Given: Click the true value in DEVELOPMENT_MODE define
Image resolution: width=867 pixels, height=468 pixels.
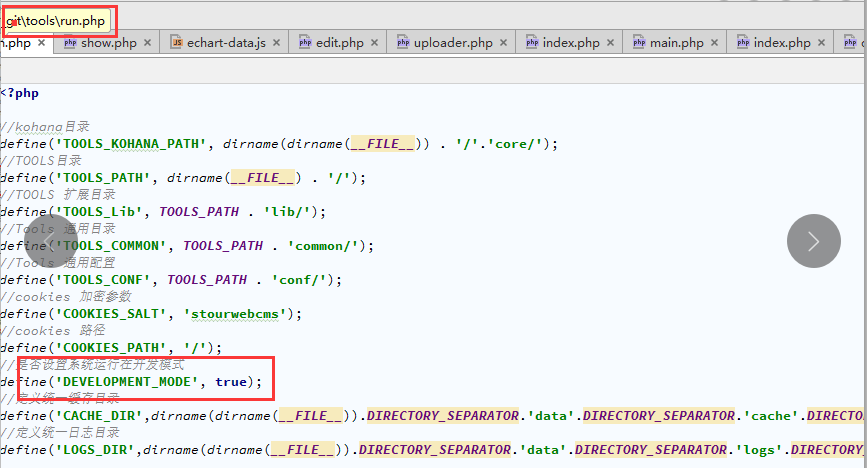Looking at the screenshot, I should pyautogui.click(x=230, y=382).
